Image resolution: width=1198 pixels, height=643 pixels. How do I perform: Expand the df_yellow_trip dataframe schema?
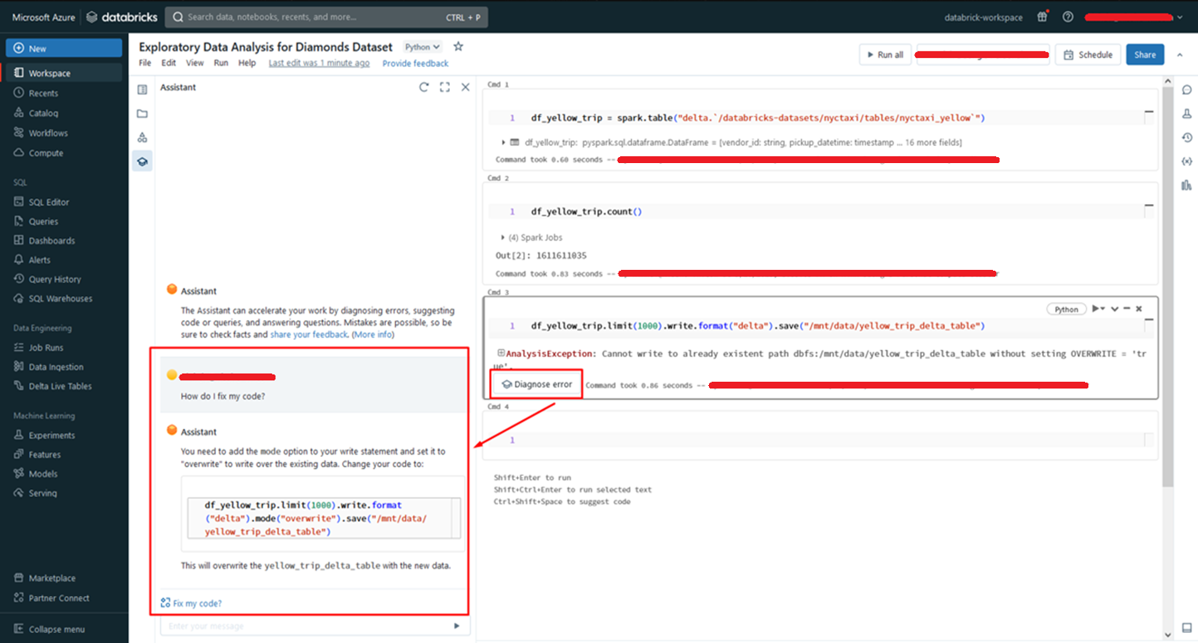(x=503, y=143)
